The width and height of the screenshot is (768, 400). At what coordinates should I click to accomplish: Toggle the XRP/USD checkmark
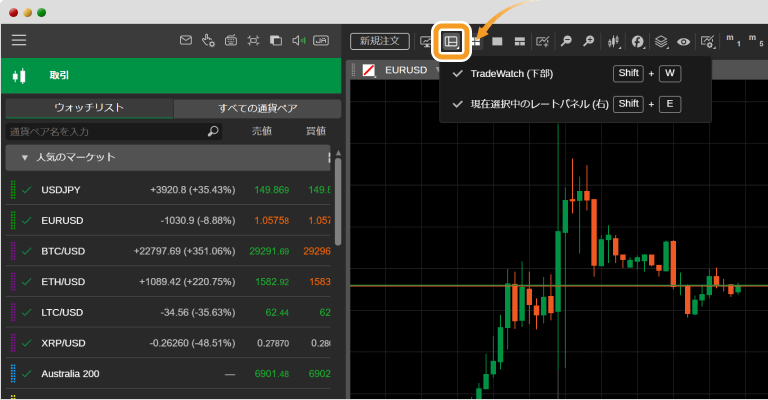[x=26, y=343]
